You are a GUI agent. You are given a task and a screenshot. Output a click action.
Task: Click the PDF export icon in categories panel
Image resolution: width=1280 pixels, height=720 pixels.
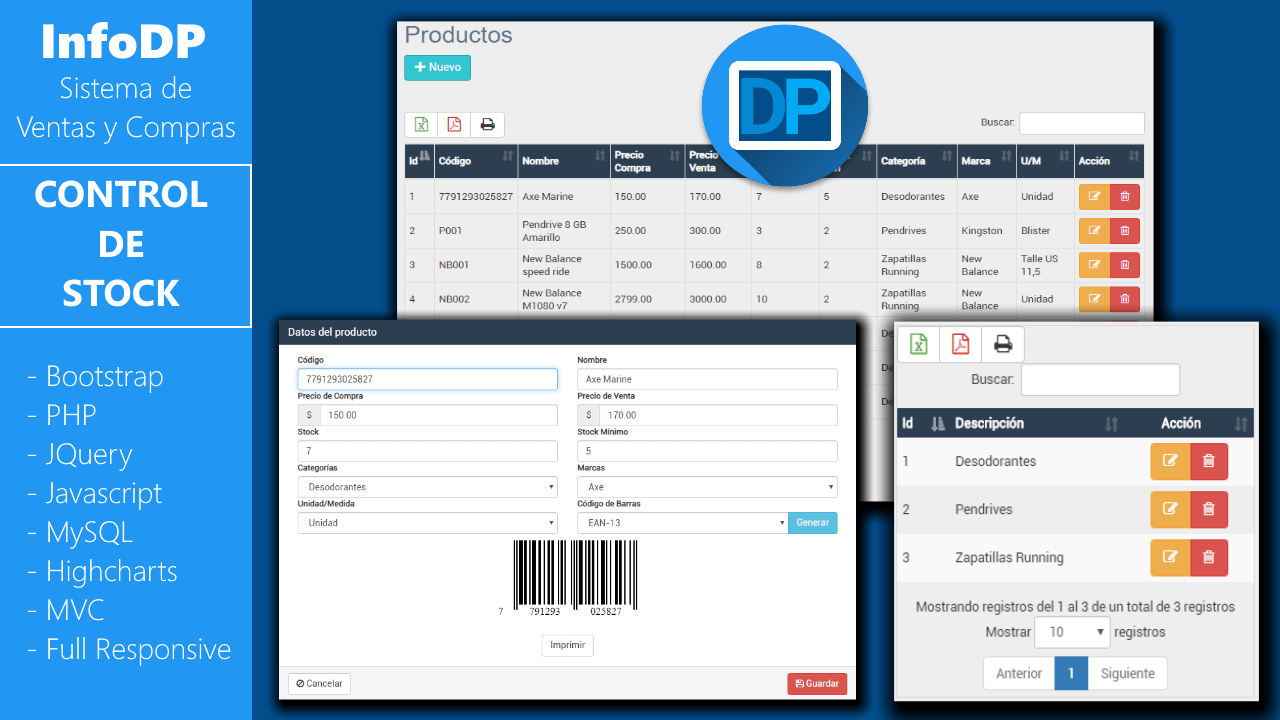pos(960,344)
